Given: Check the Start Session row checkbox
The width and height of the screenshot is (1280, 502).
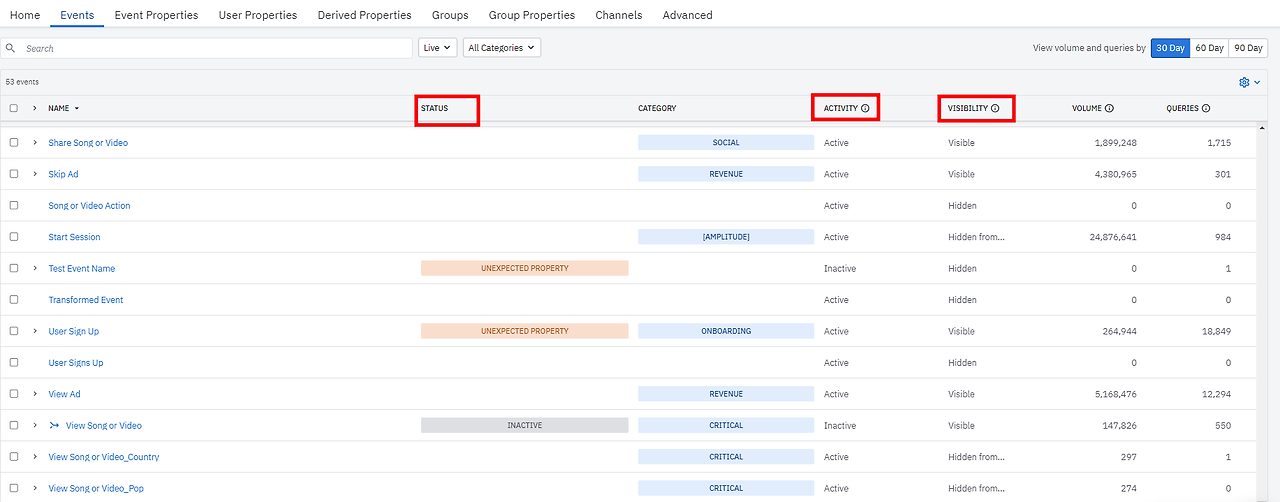Looking at the screenshot, I should [14, 237].
